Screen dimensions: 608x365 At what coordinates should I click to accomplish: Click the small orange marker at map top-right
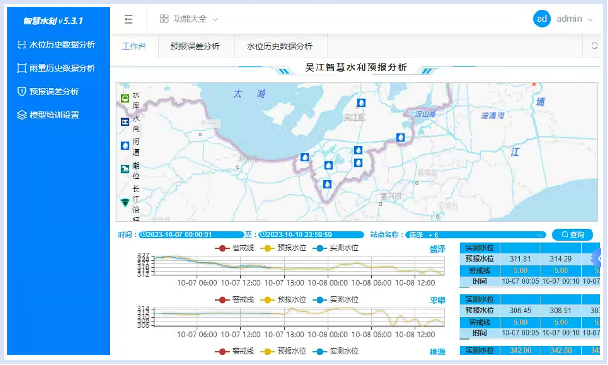pos(534,84)
